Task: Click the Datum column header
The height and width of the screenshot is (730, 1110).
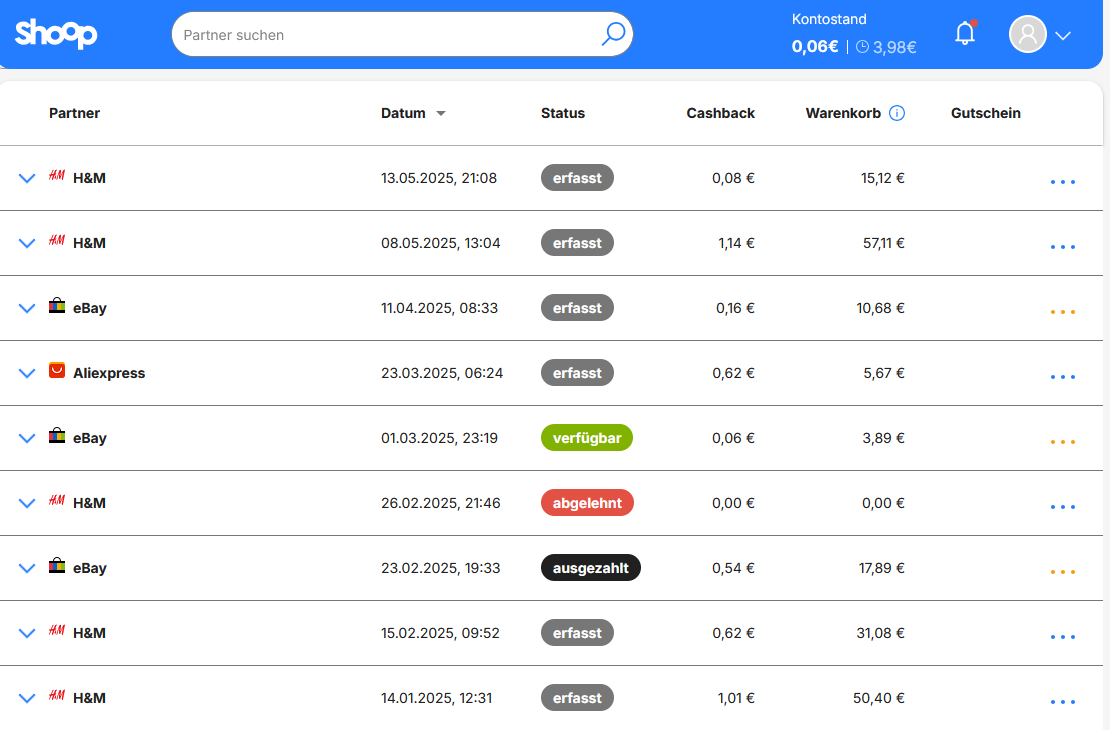Action: point(404,113)
